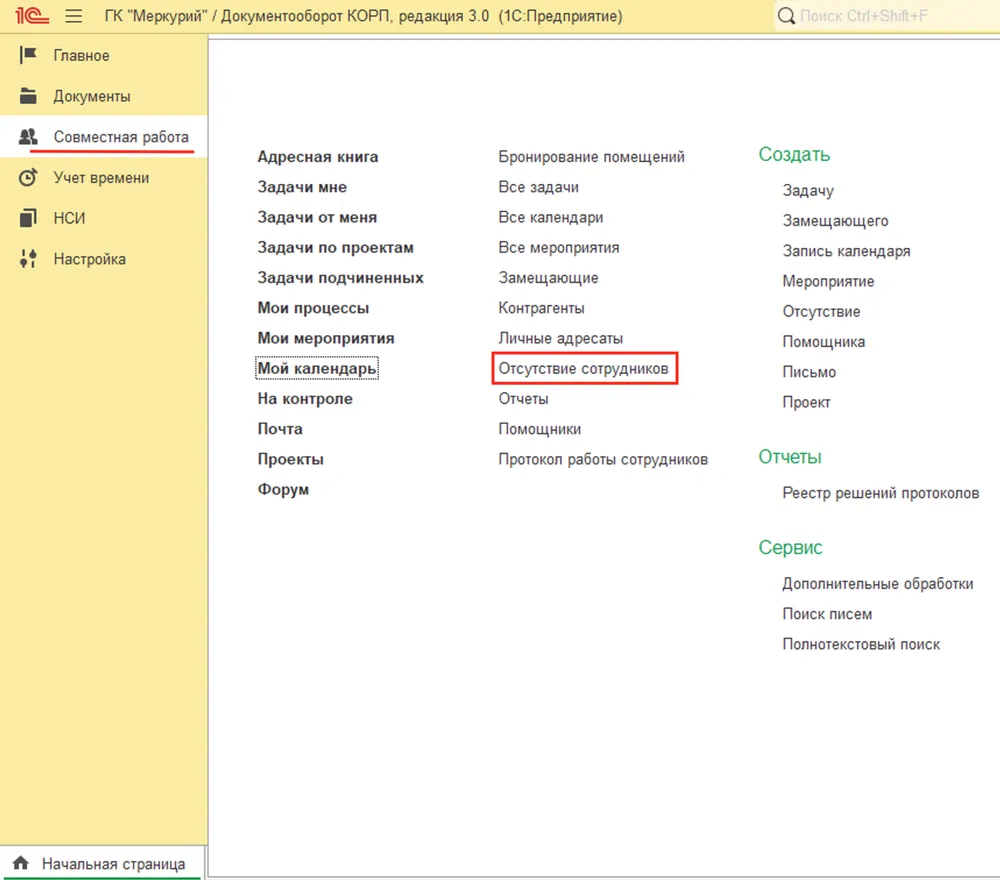Open Все календари
The width and height of the screenshot is (1000, 880).
550,217
